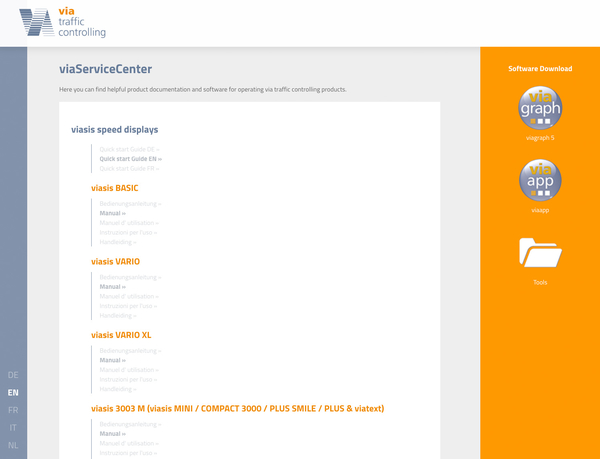The width and height of the screenshot is (600, 459).
Task: Open the Tools folder icon
Action: [x=540, y=252]
